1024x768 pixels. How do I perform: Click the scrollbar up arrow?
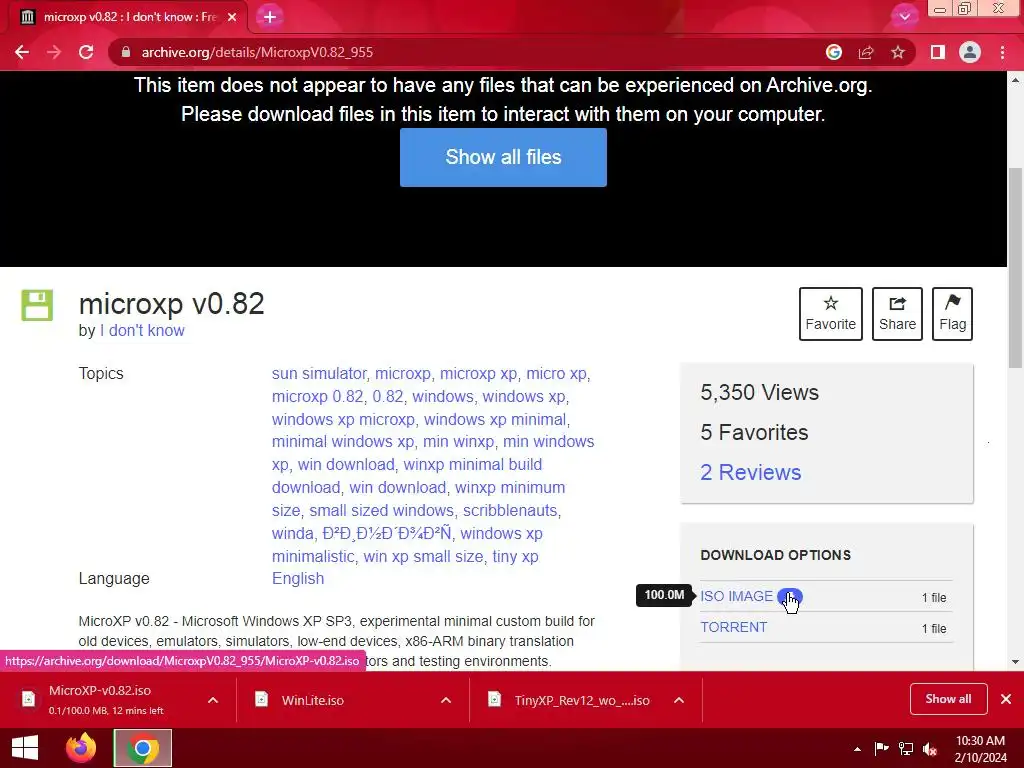coord(1015,80)
